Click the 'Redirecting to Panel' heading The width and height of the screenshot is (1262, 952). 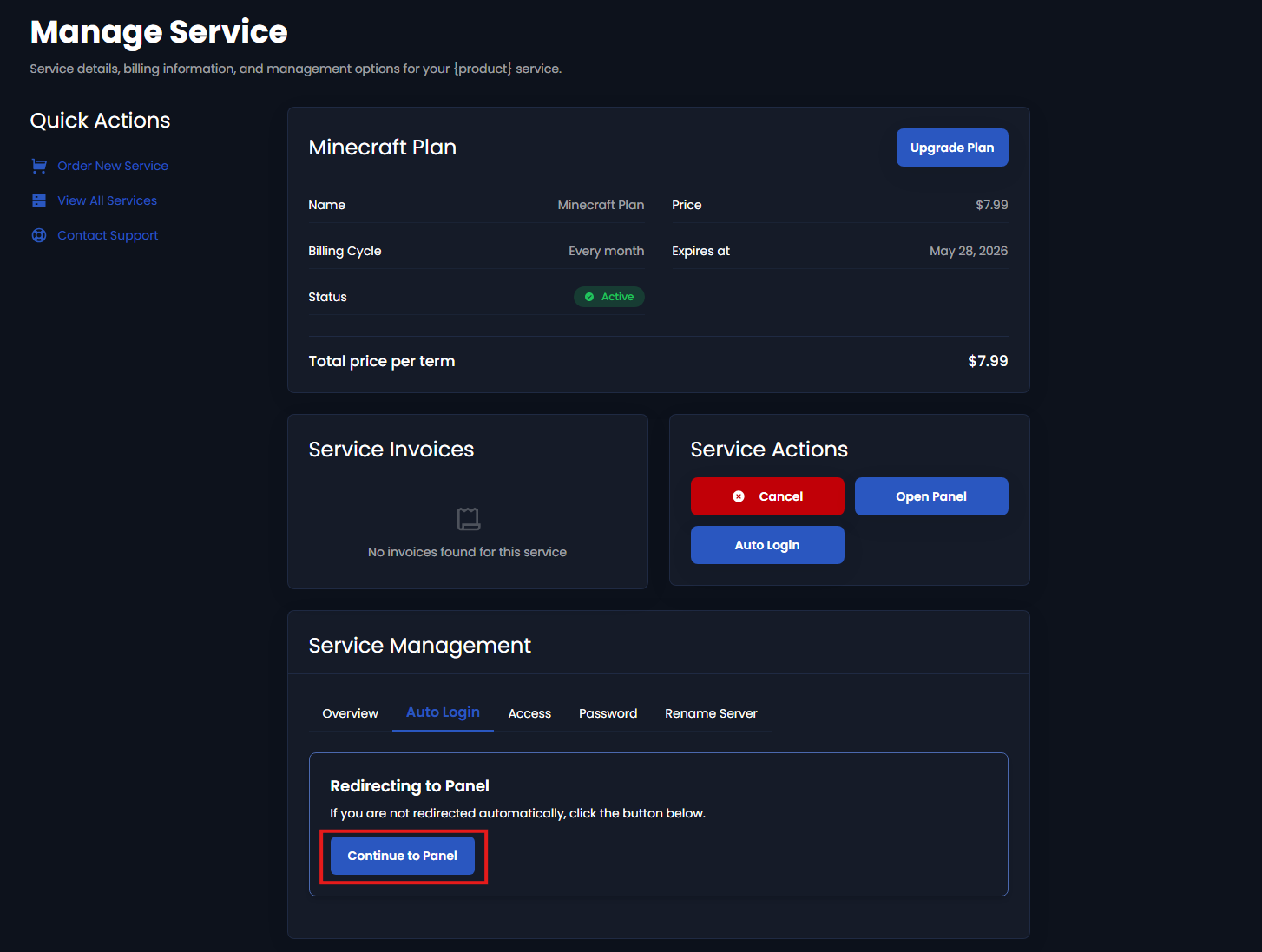tap(410, 786)
